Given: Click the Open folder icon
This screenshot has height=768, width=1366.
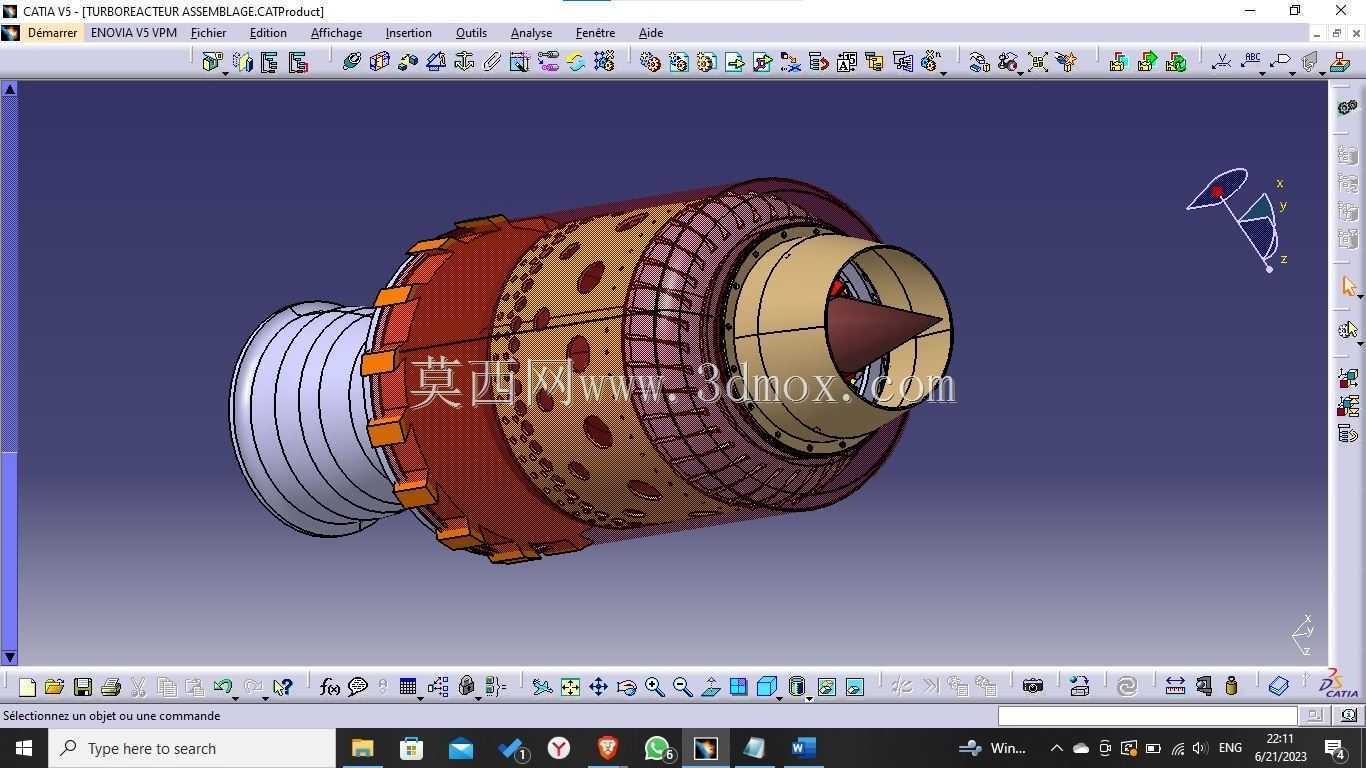Looking at the screenshot, I should (54, 686).
